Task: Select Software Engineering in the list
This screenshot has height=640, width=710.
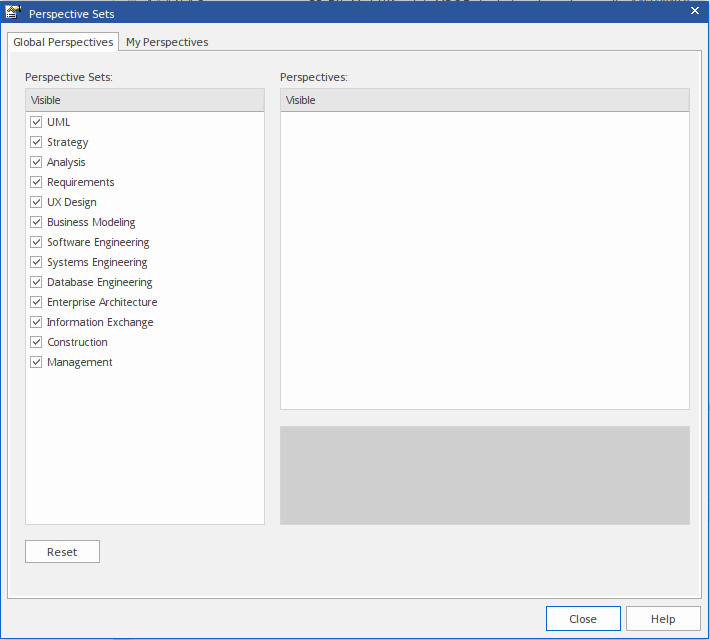Action: click(98, 242)
